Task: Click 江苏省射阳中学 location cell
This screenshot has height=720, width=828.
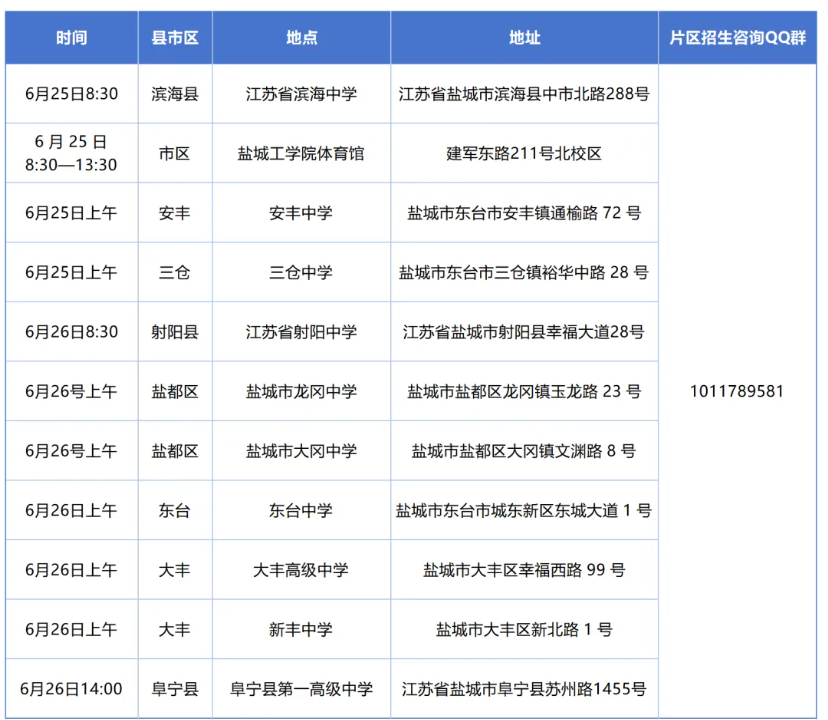Action: (x=302, y=332)
